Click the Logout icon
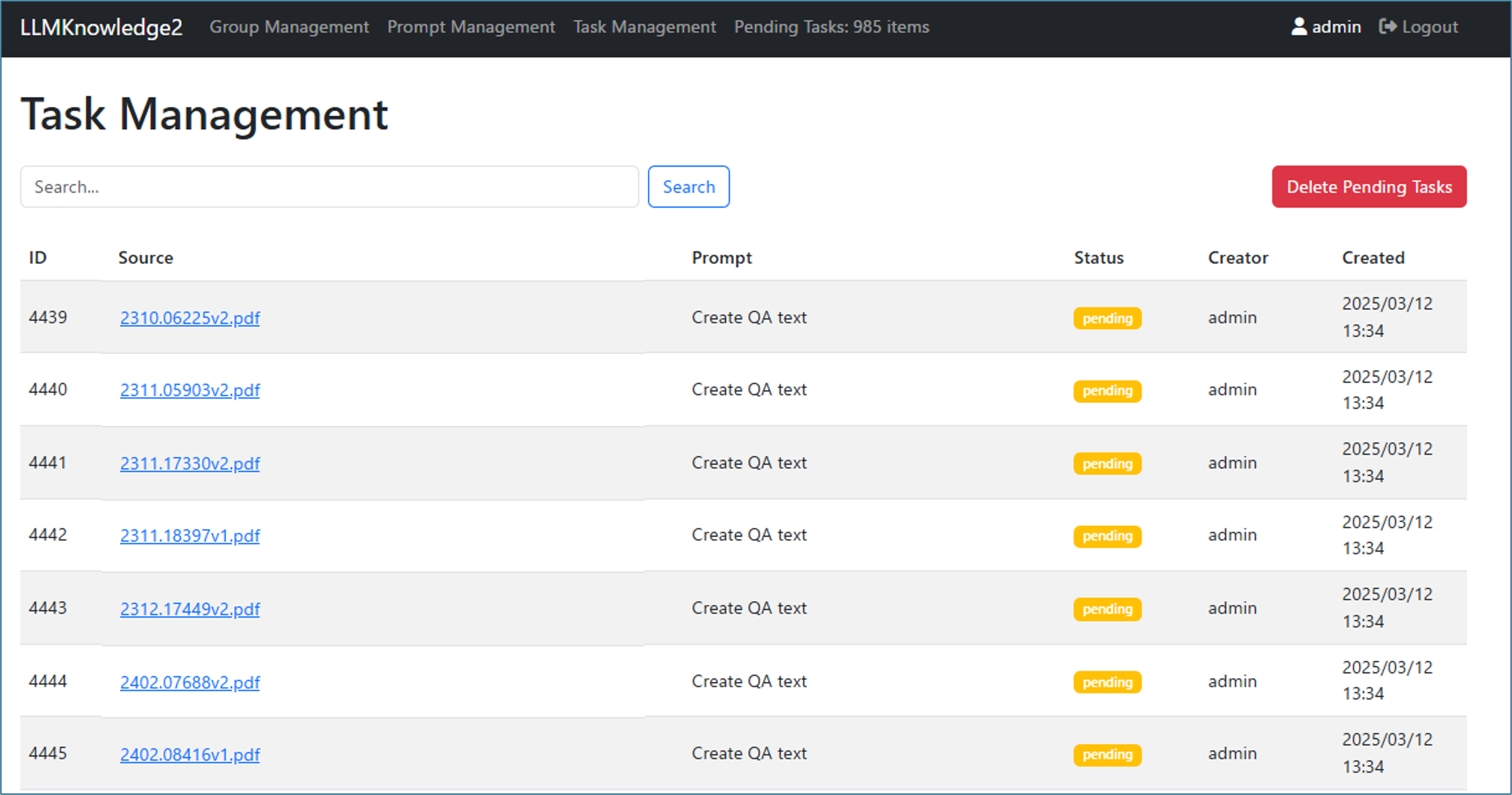 pos(1387,26)
